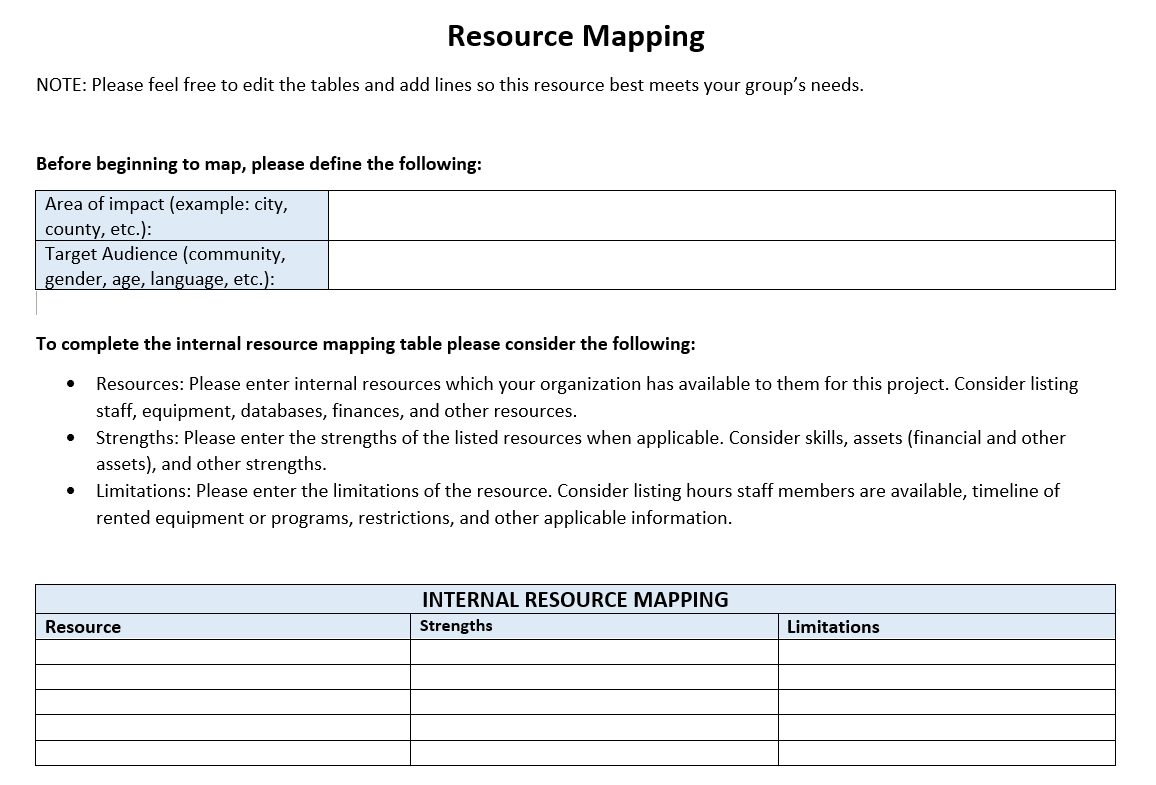Screen dimensions: 1156x785
Task: Click the 'To complete the internal resource' heading
Action: click(x=365, y=344)
